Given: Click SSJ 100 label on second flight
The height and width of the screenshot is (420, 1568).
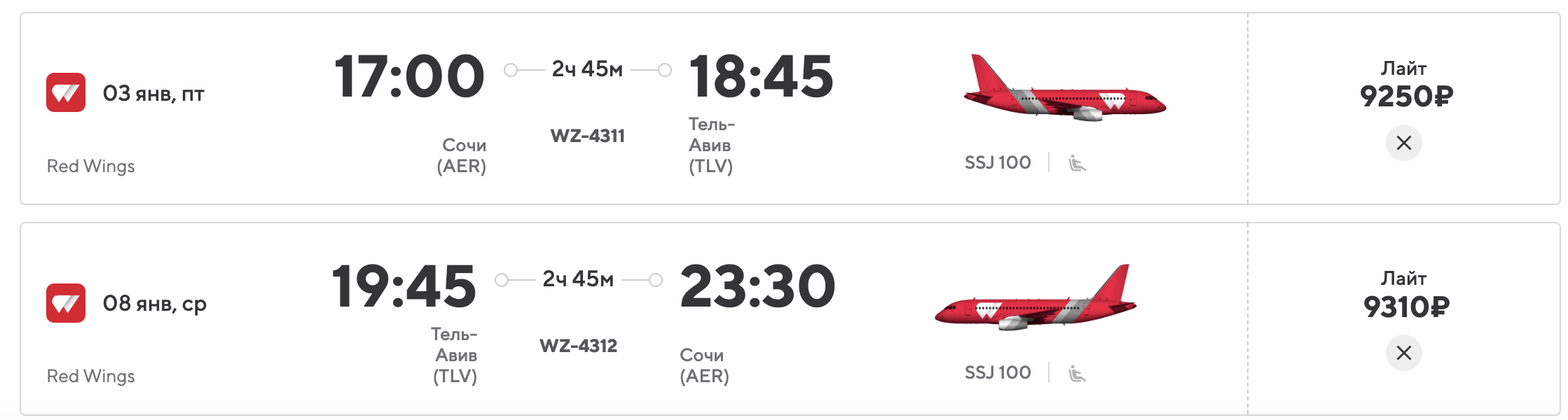Looking at the screenshot, I should 998,372.
